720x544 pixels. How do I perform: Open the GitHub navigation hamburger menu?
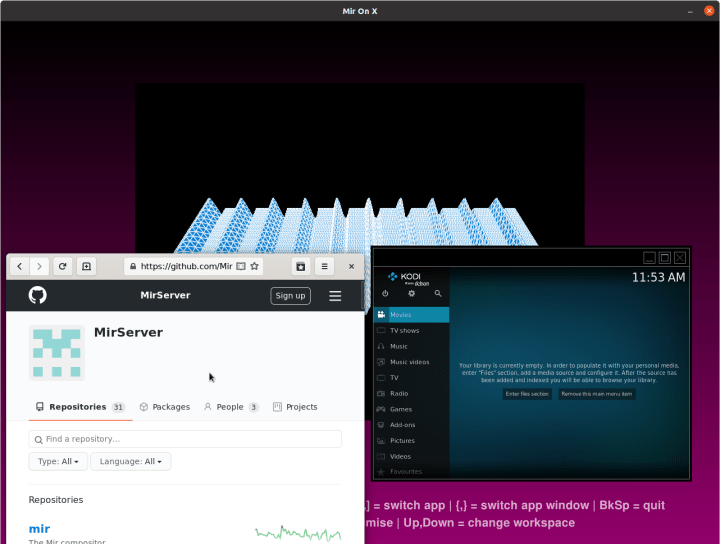(x=335, y=296)
